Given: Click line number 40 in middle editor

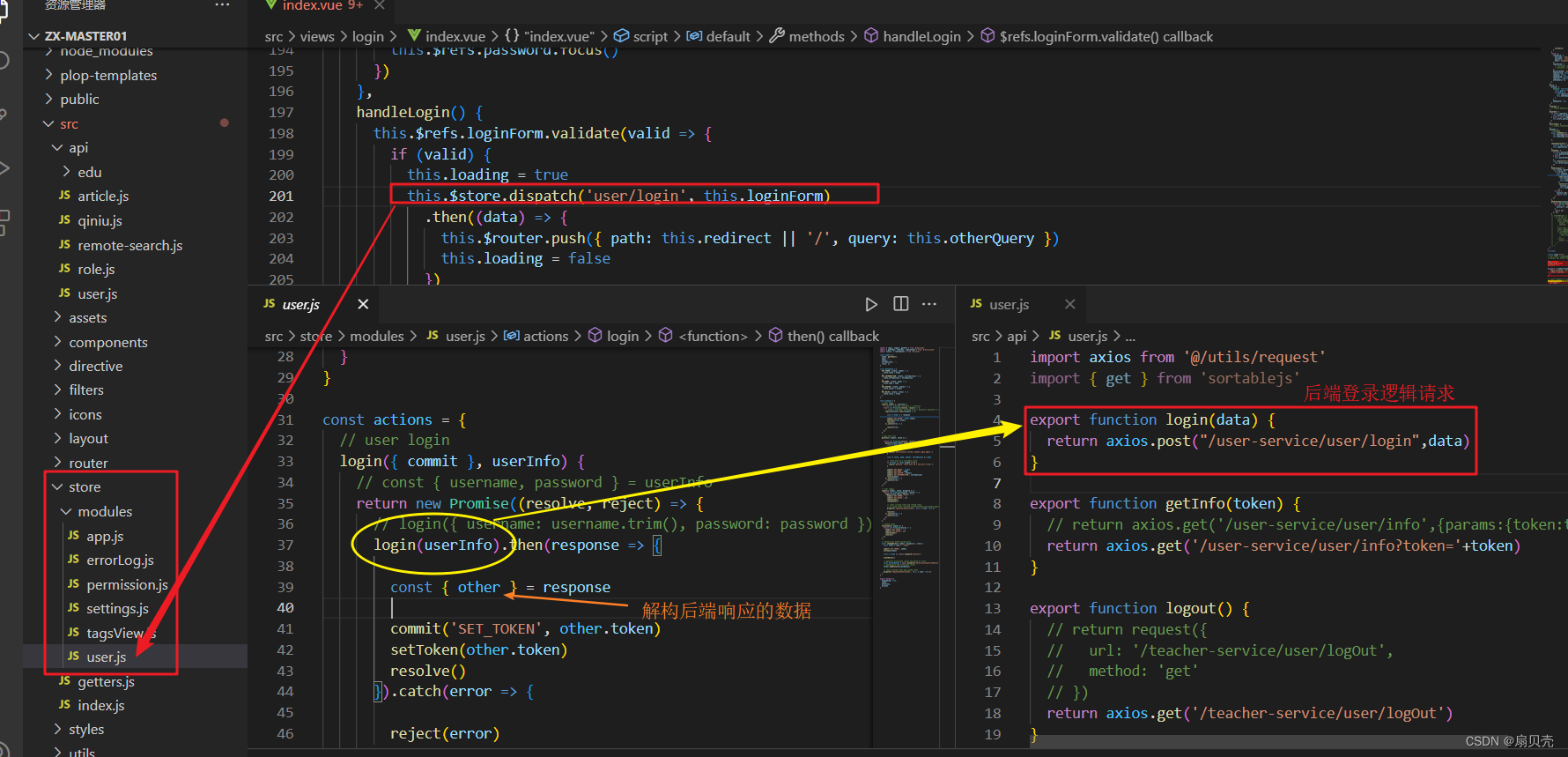Looking at the screenshot, I should click(285, 607).
